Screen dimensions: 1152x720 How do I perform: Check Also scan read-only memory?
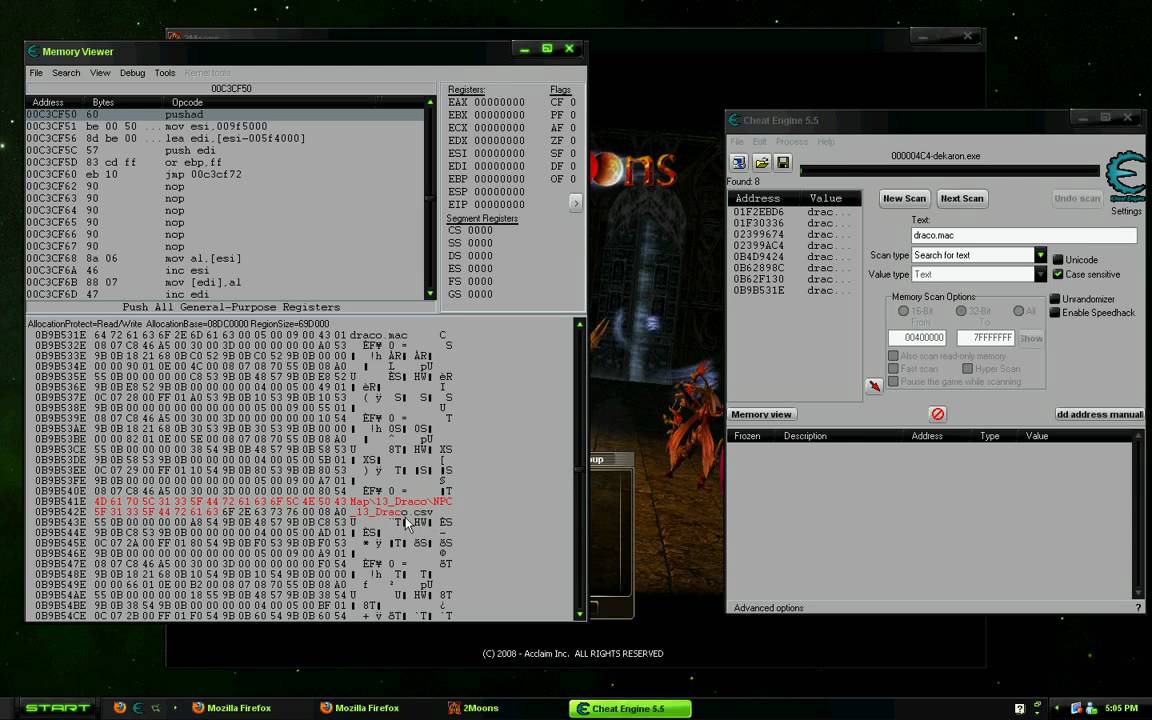pyautogui.click(x=893, y=356)
